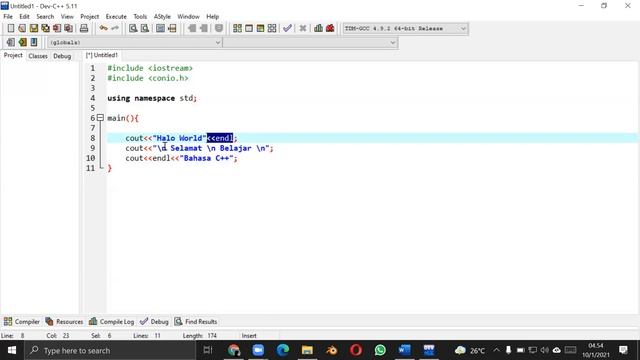Start debugging with the checkmark icon

pyautogui.click(x=287, y=28)
